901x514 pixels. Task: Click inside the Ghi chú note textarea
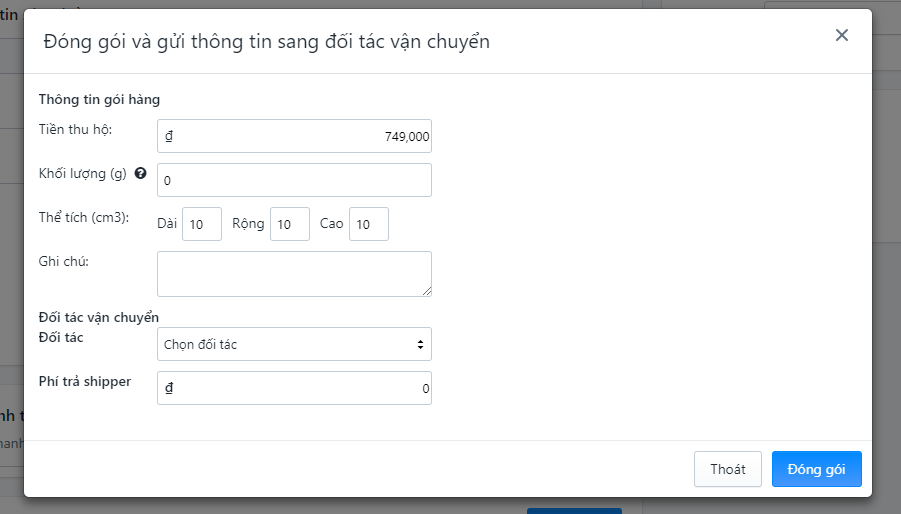[x=294, y=274]
